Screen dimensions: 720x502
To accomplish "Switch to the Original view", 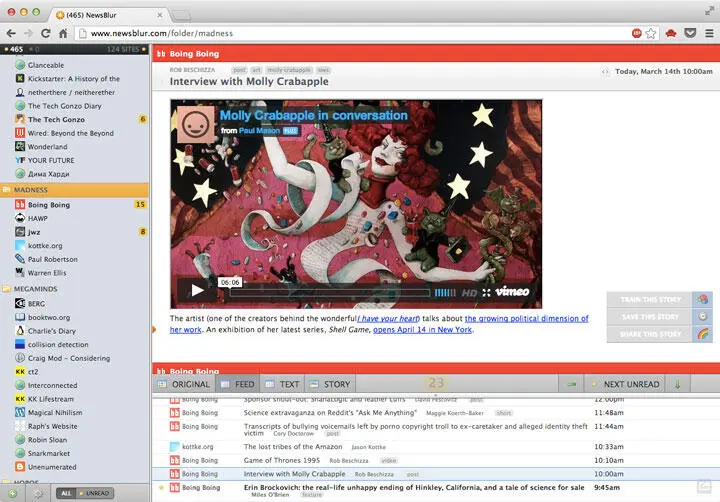I will [184, 384].
